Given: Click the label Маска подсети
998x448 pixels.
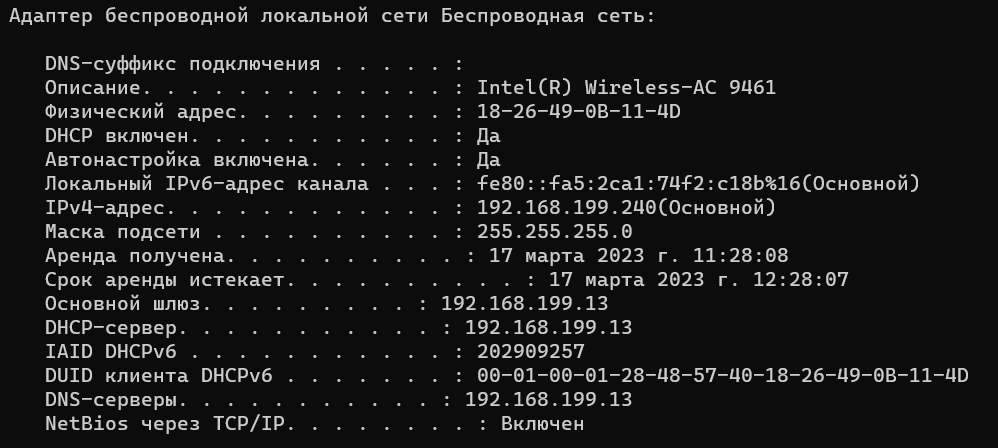Looking at the screenshot, I should coord(123,232).
